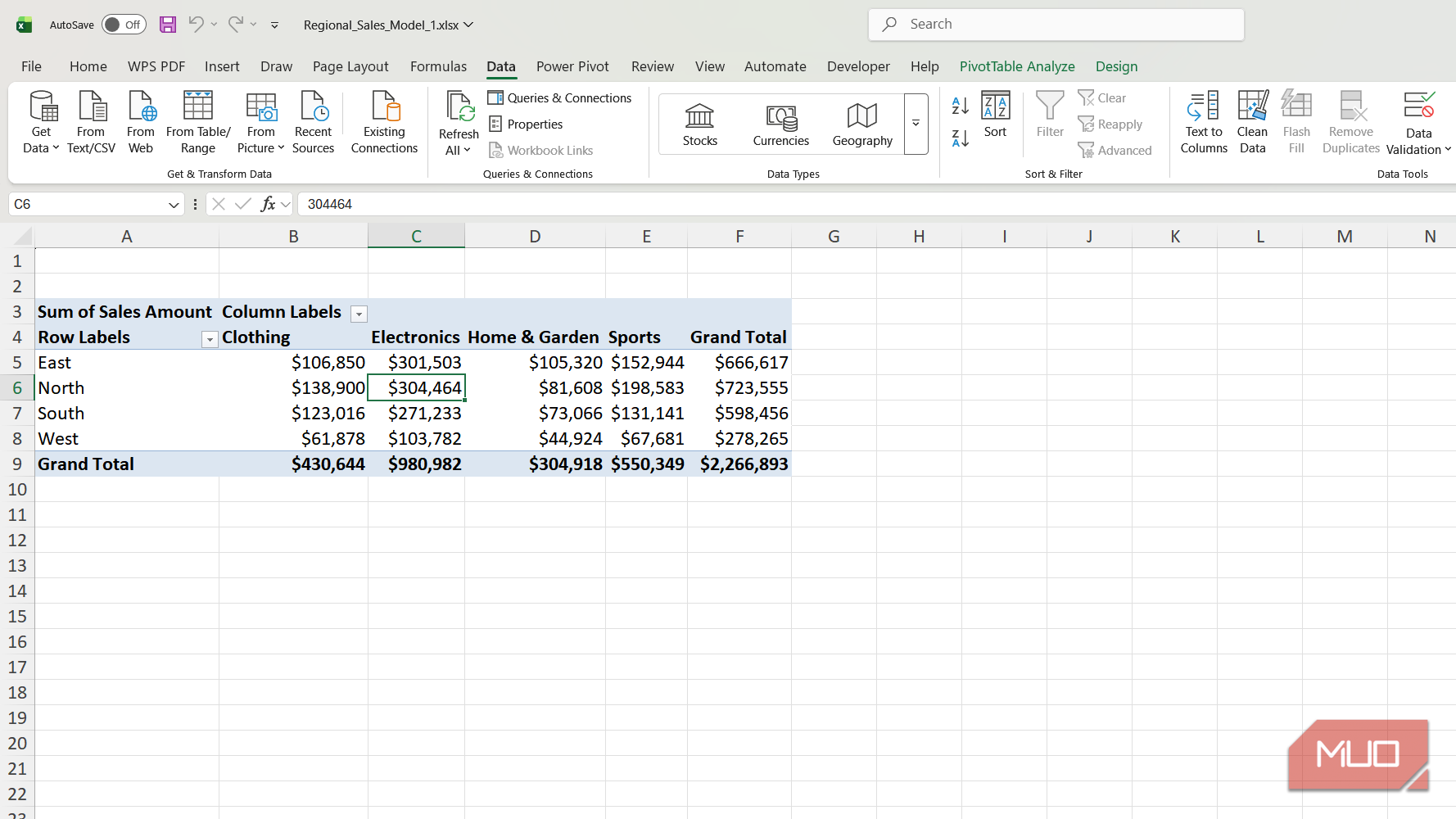Choose the Stocks data type

click(700, 124)
